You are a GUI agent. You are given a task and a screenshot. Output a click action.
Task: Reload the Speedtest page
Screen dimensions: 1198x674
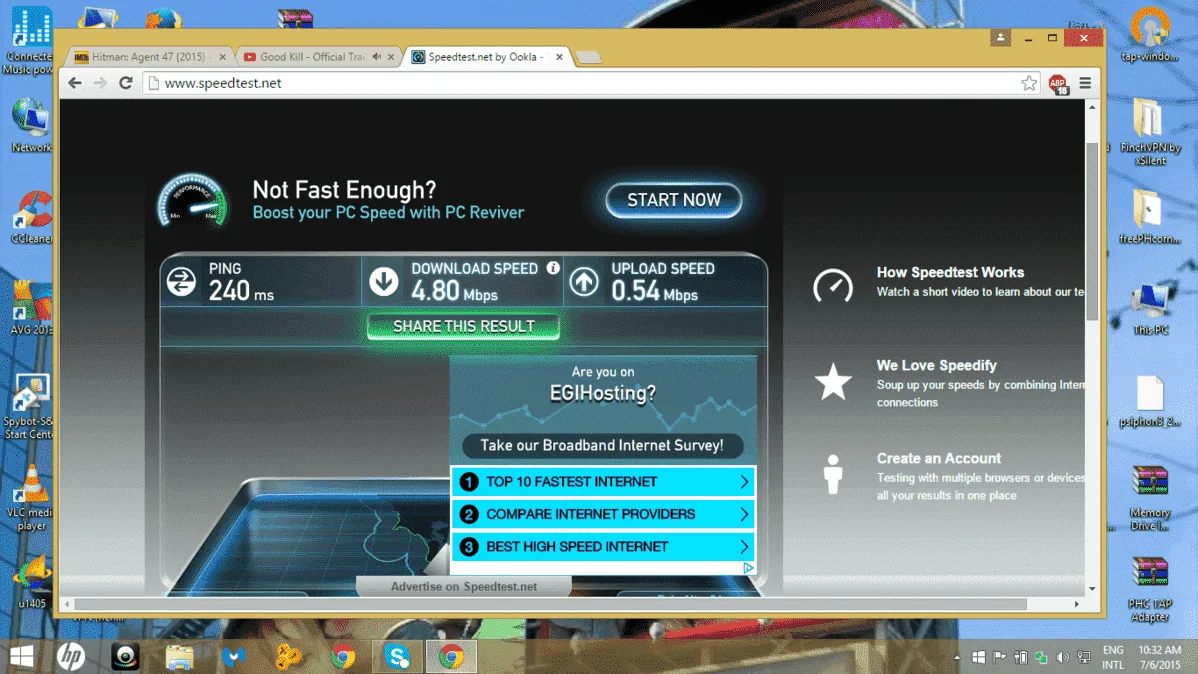pos(126,83)
